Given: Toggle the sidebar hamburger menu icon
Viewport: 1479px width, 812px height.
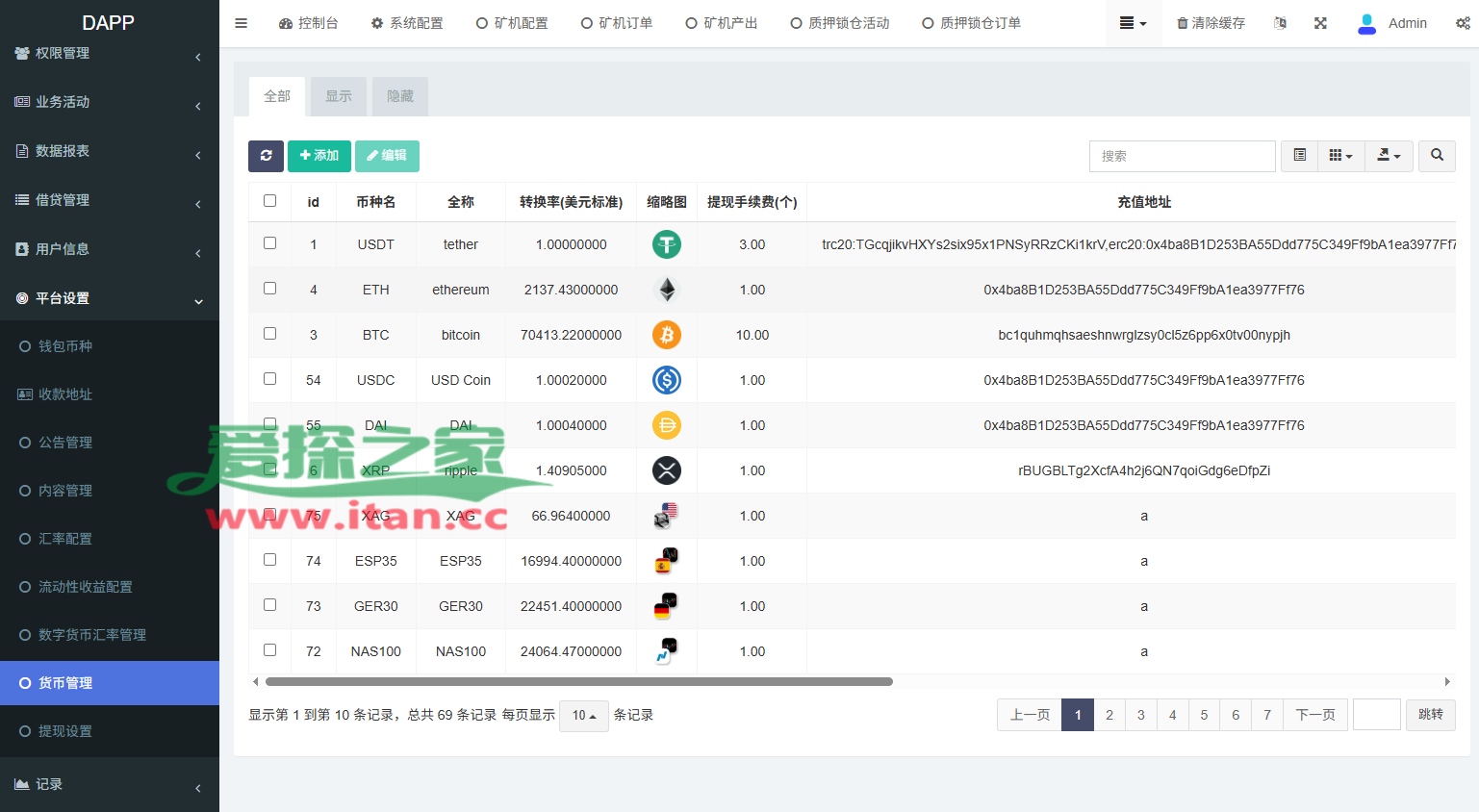Looking at the screenshot, I should [242, 23].
